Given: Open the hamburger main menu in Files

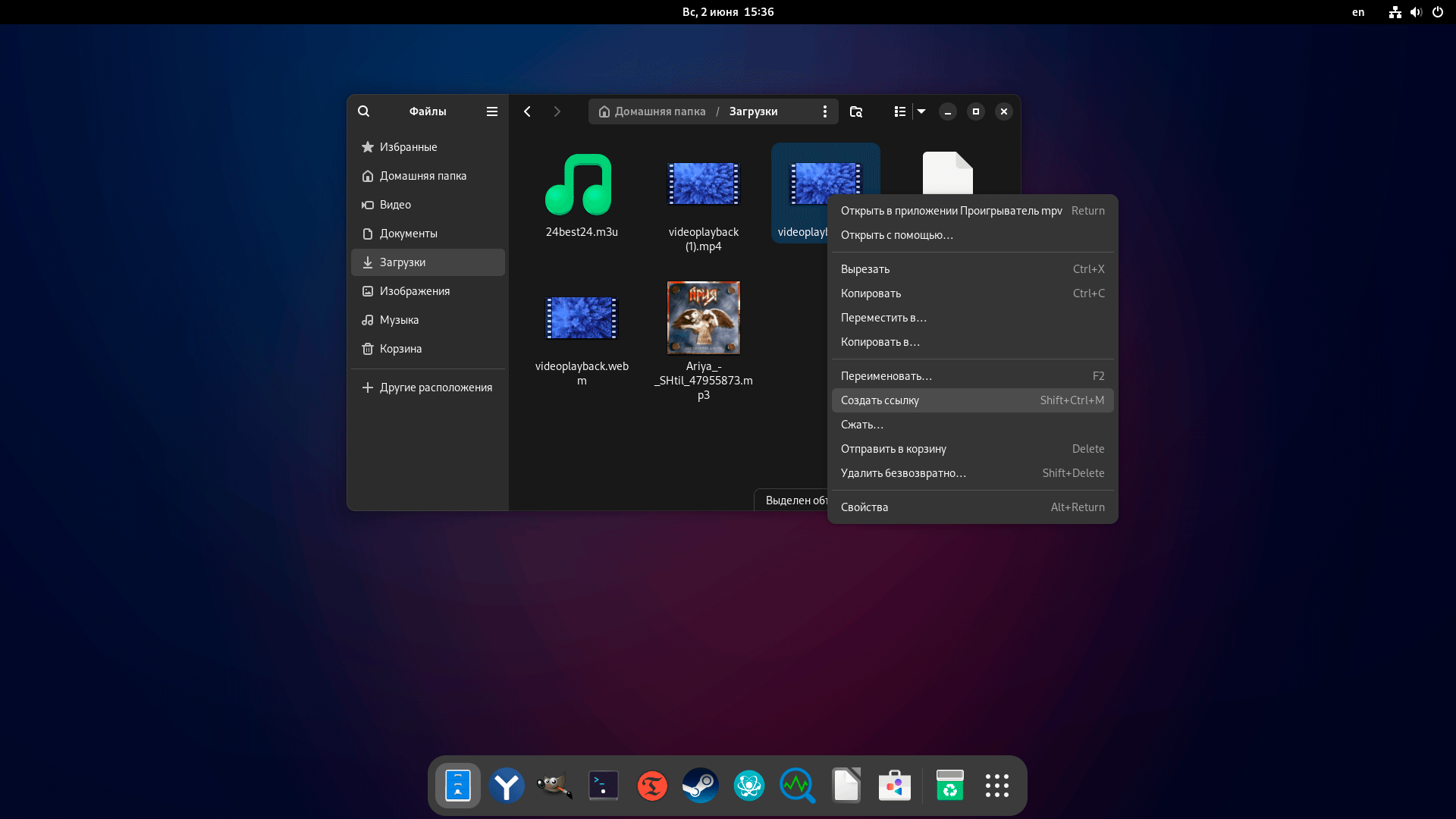Looking at the screenshot, I should point(492,111).
